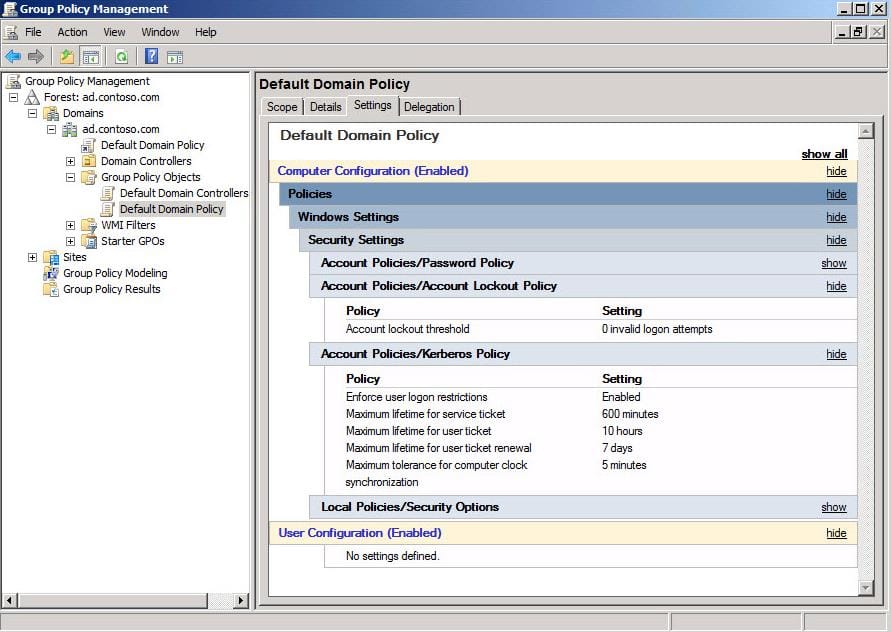
Task: Click the linked Default Domain Policy shortcut icon
Action: (x=89, y=145)
